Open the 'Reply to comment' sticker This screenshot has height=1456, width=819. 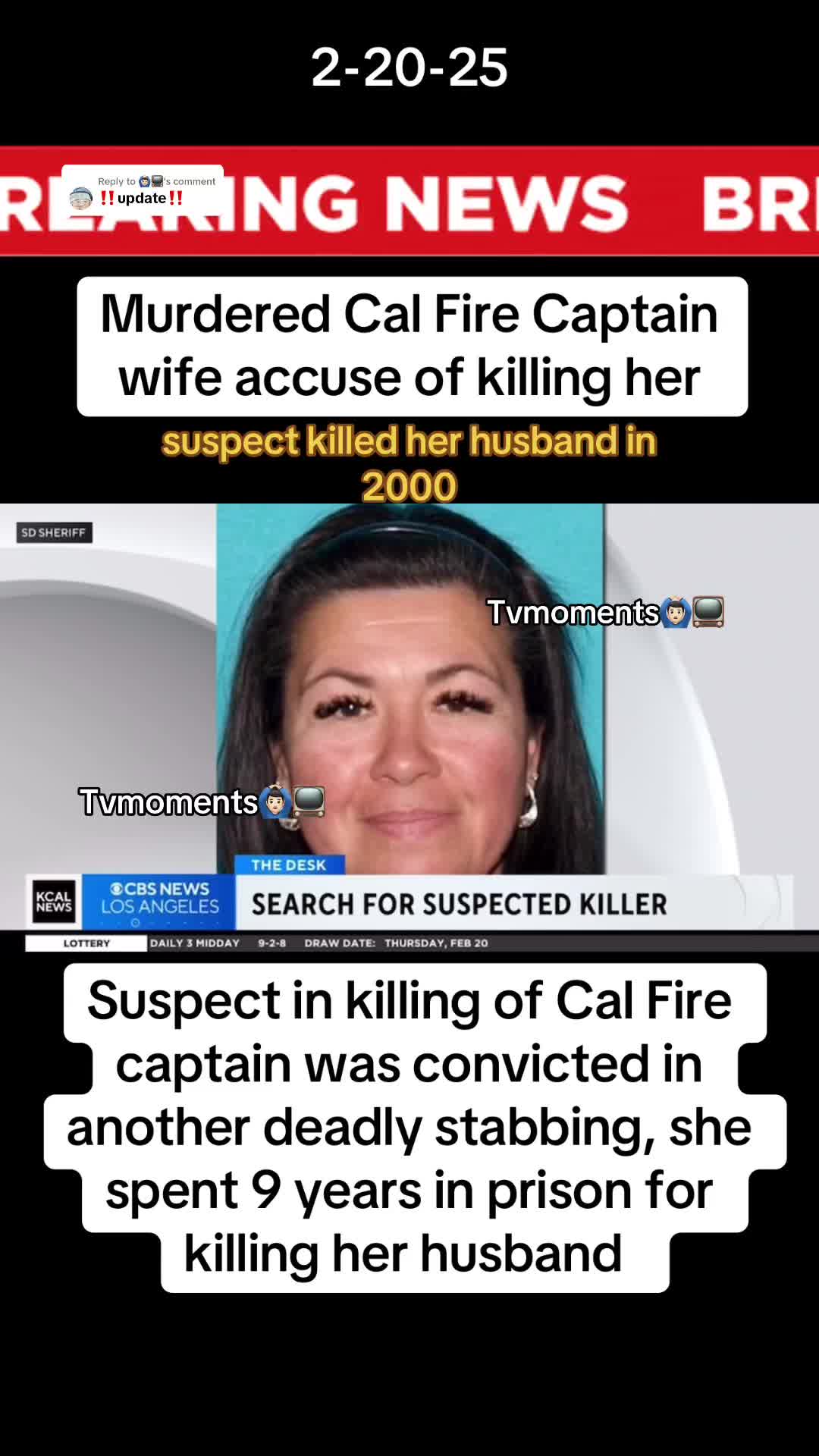[143, 190]
